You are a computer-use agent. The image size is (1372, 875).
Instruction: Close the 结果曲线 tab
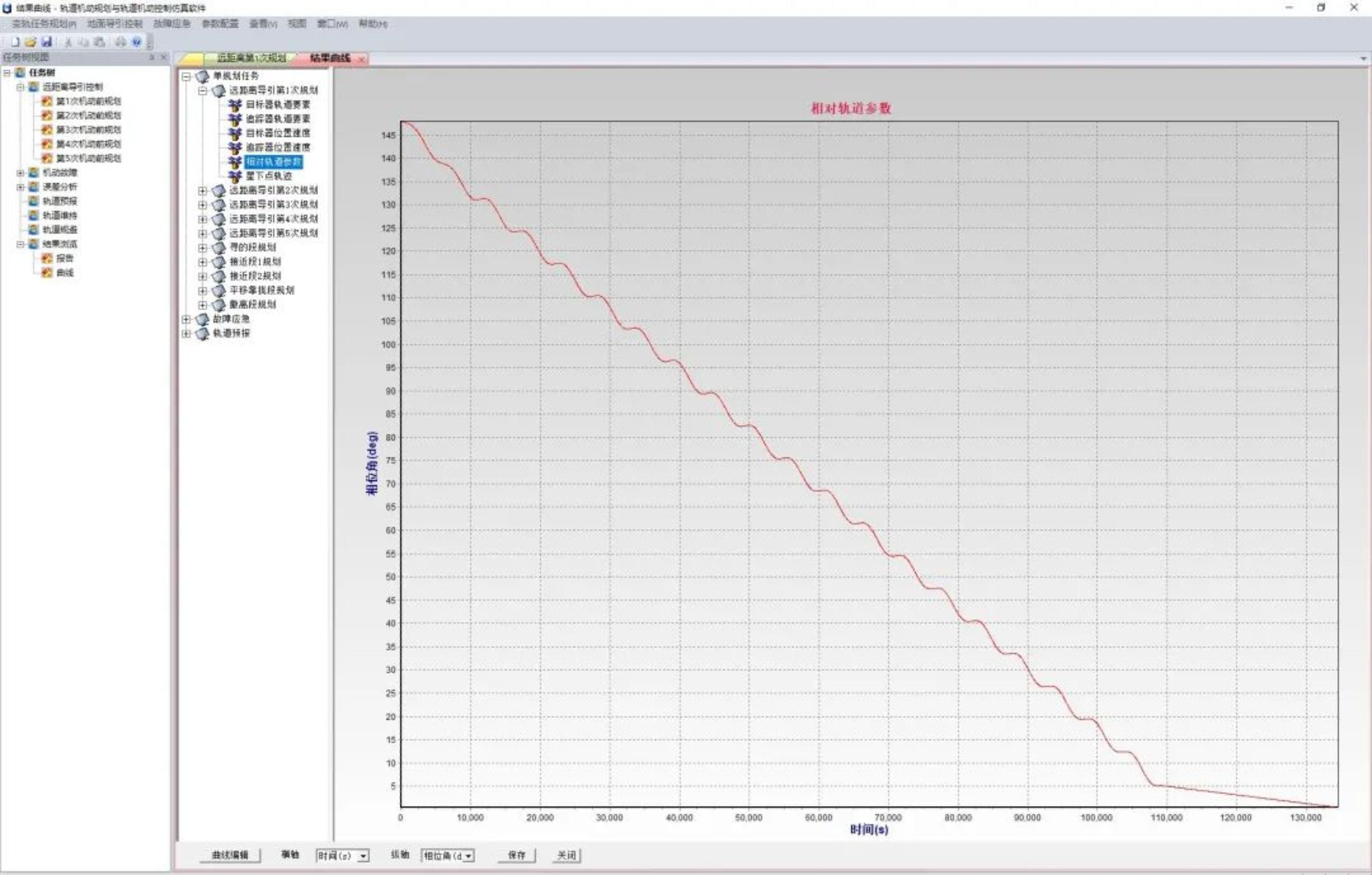point(361,59)
